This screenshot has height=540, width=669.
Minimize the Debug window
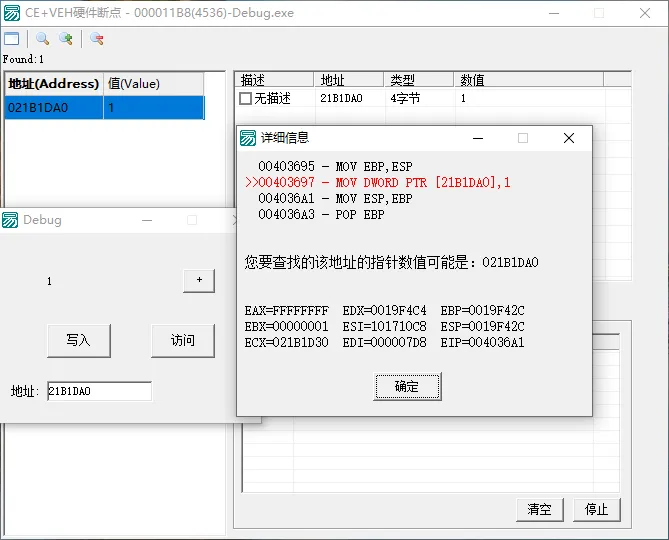147,220
